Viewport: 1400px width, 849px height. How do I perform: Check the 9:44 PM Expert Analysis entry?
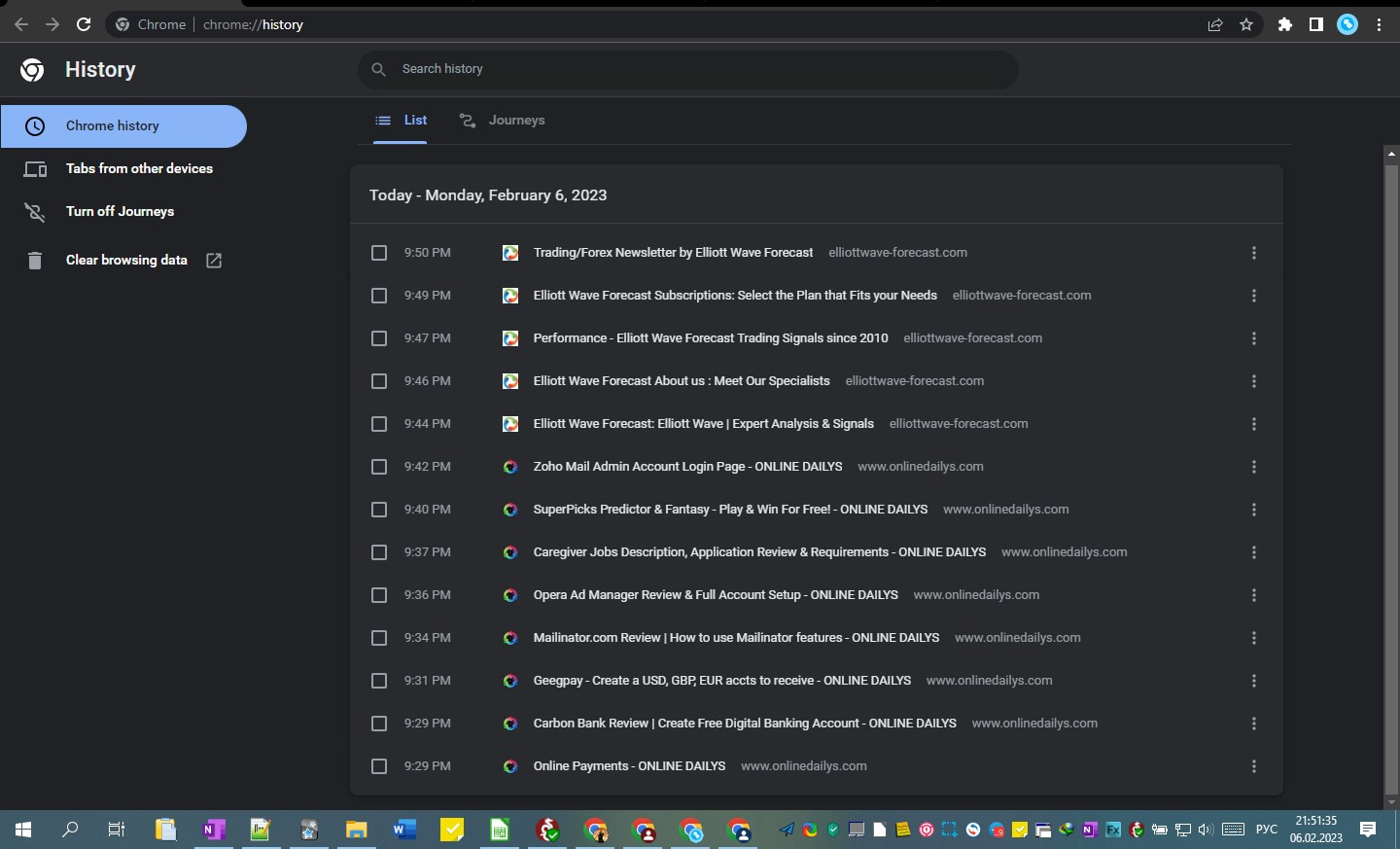click(x=379, y=424)
